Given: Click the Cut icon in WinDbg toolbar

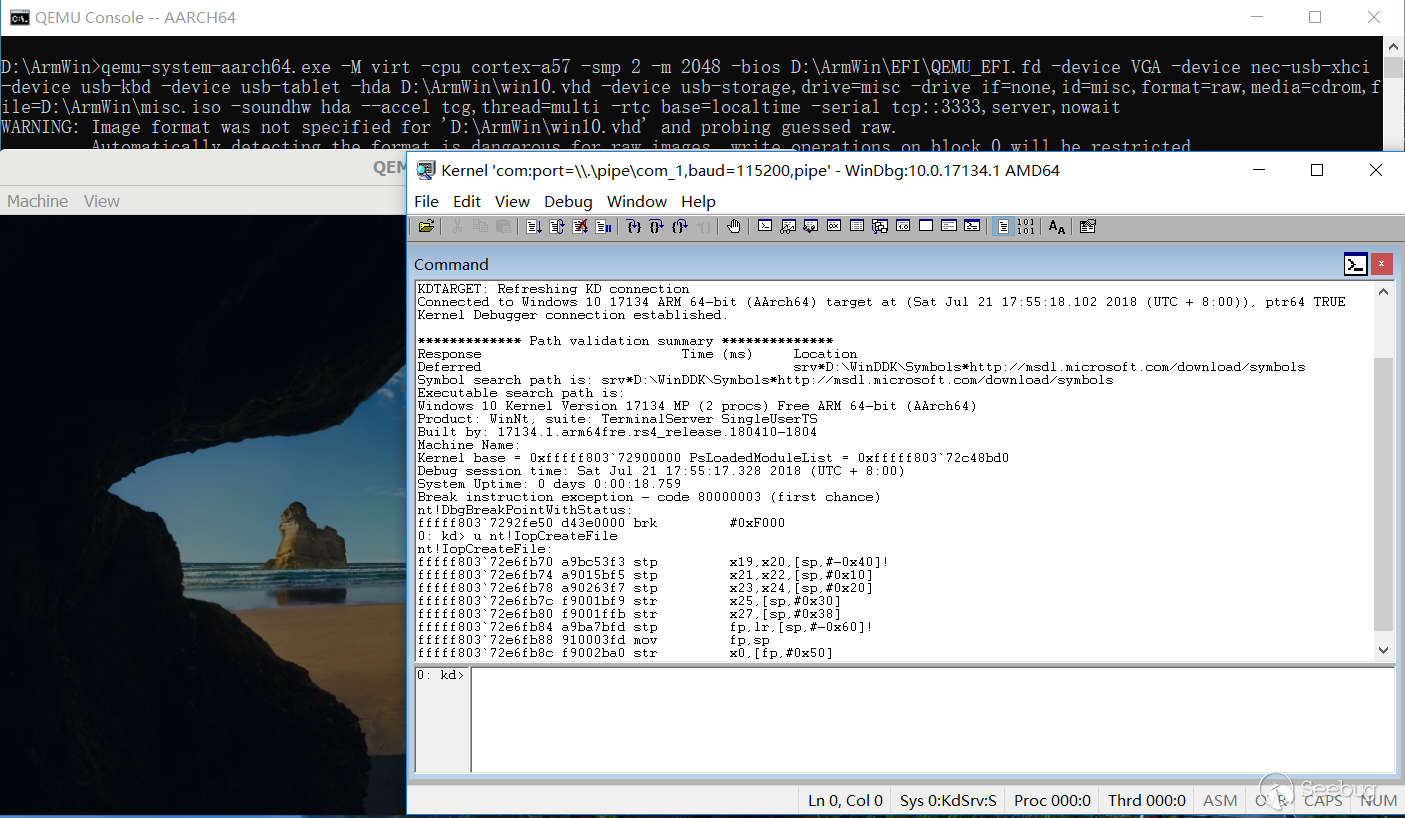Looking at the screenshot, I should click(x=456, y=227).
